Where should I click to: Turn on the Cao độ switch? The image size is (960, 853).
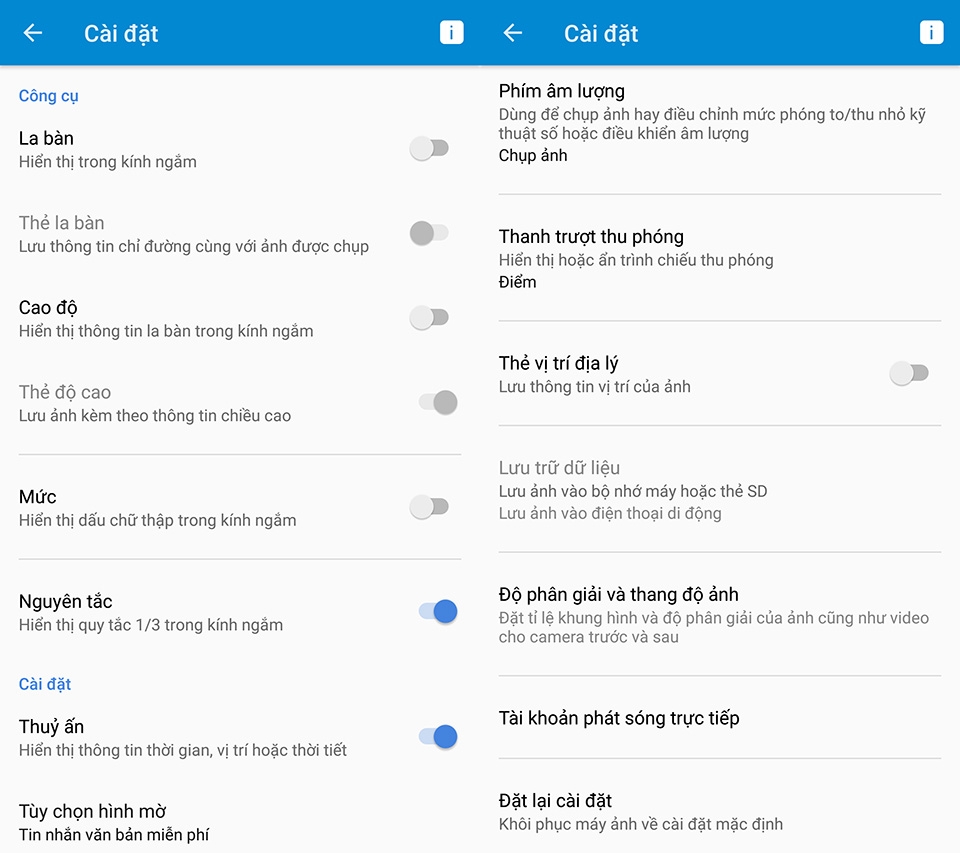pos(429,318)
